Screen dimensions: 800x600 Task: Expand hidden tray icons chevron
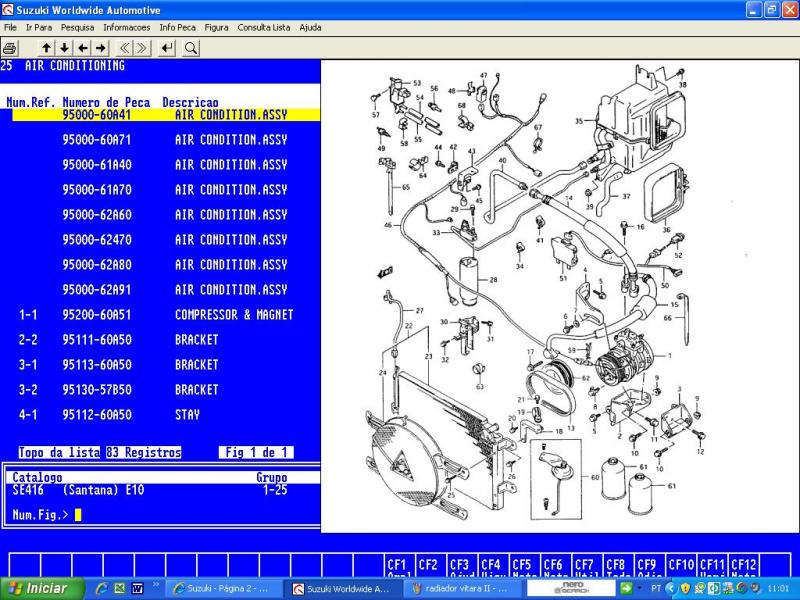670,589
